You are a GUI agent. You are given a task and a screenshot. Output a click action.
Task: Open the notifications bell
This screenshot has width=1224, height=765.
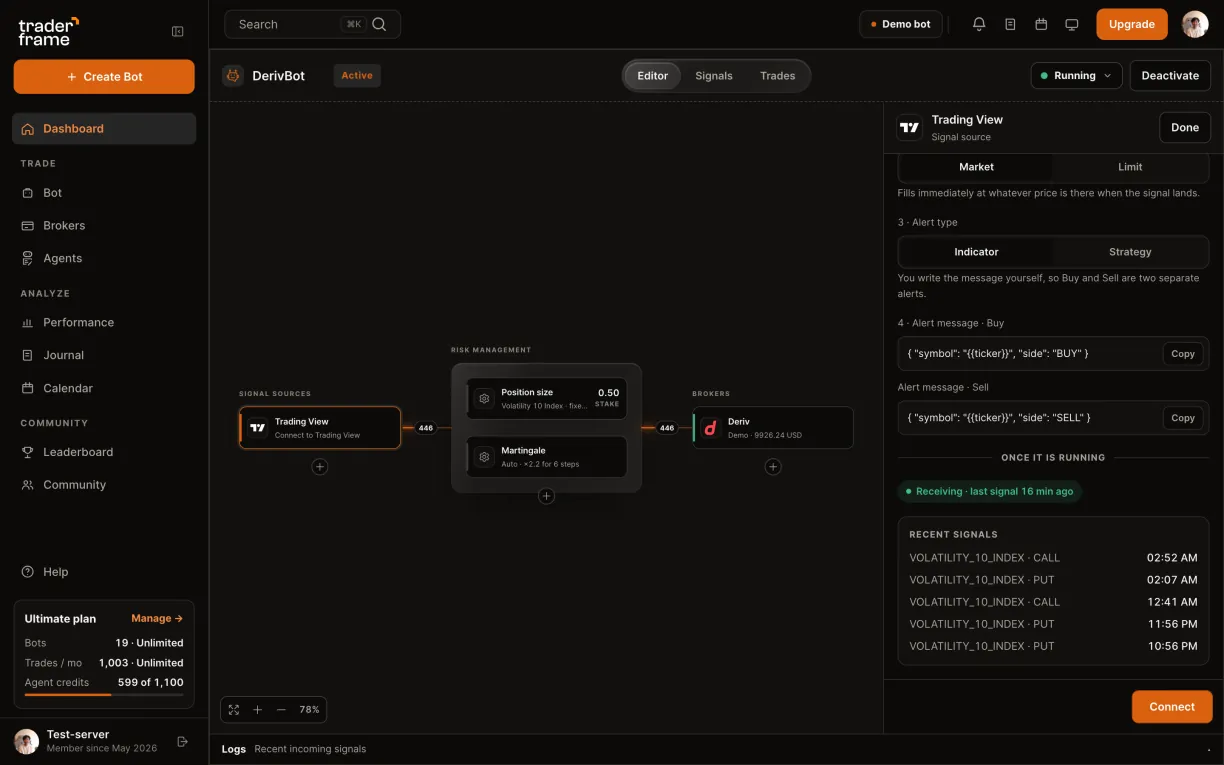(979, 24)
